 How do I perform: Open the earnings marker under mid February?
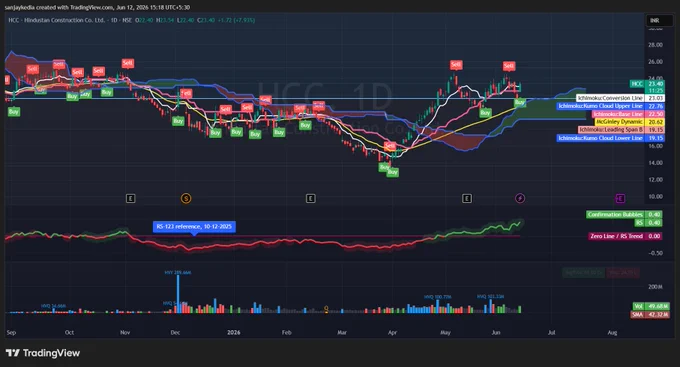click(311, 198)
